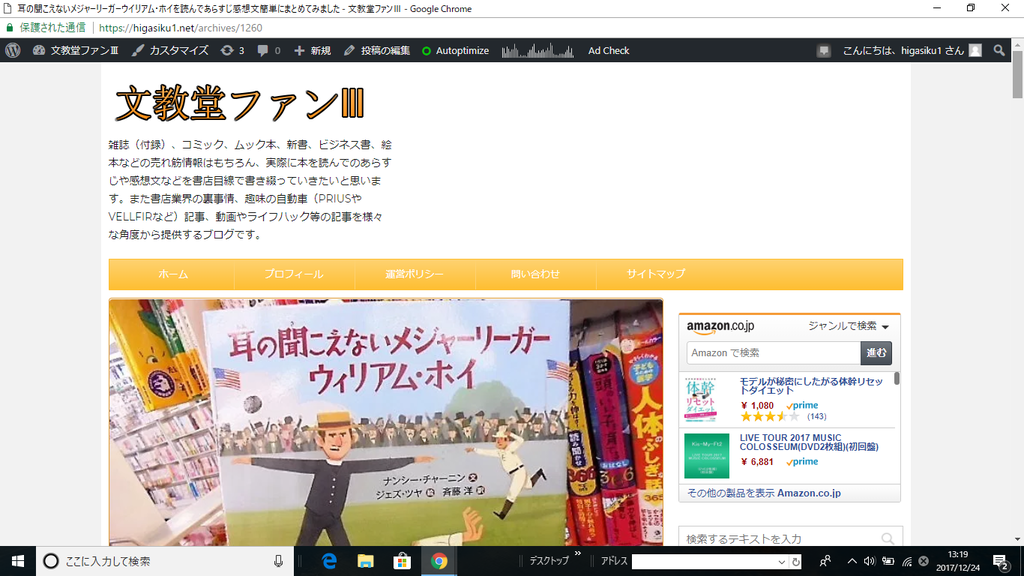This screenshot has width=1024, height=576.
Task: Open カスタマイズ in the admin bar
Action: pos(170,50)
